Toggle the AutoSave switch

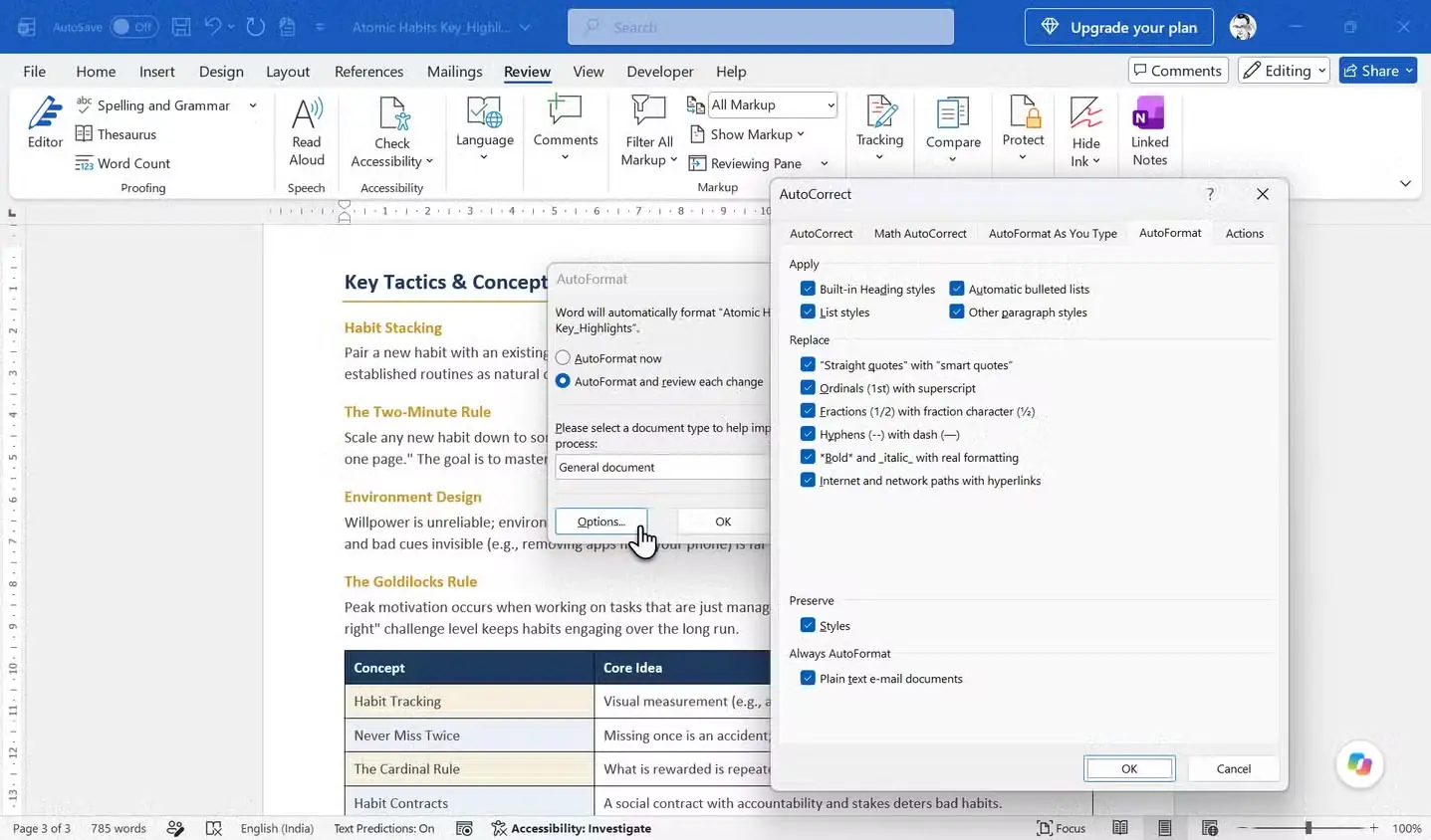point(133,27)
